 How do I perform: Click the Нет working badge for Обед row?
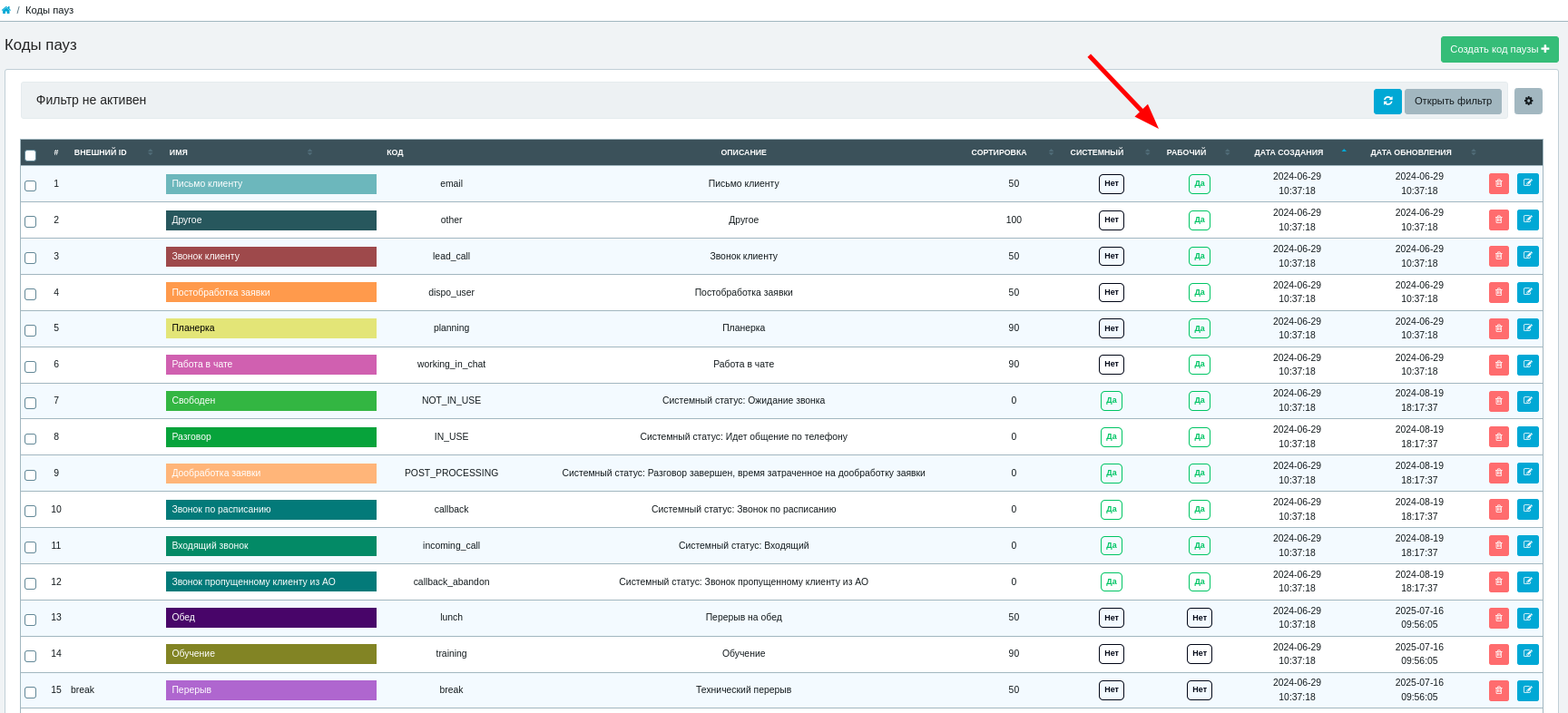[1200, 618]
